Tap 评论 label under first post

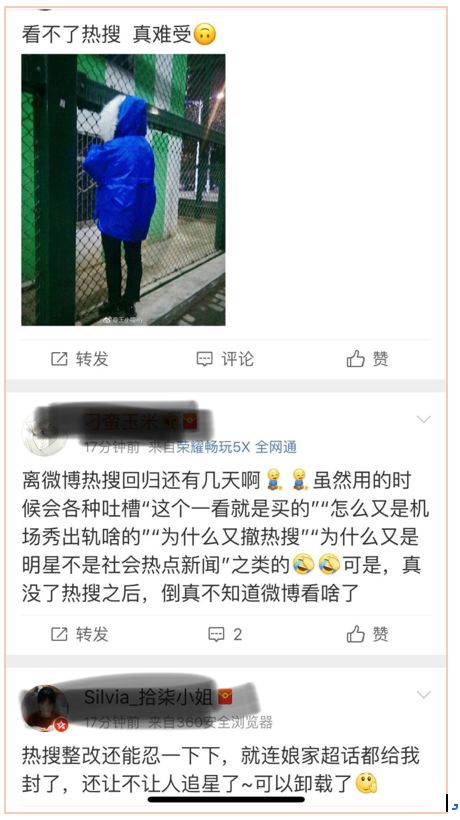point(237,359)
